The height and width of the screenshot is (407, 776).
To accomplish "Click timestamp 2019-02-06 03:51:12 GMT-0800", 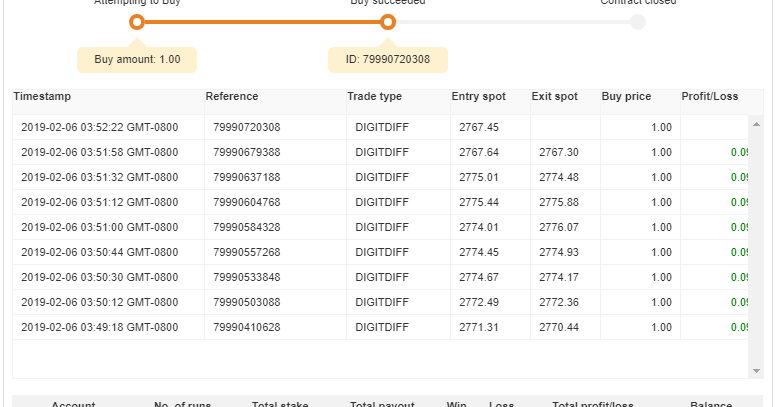I will (99, 202).
